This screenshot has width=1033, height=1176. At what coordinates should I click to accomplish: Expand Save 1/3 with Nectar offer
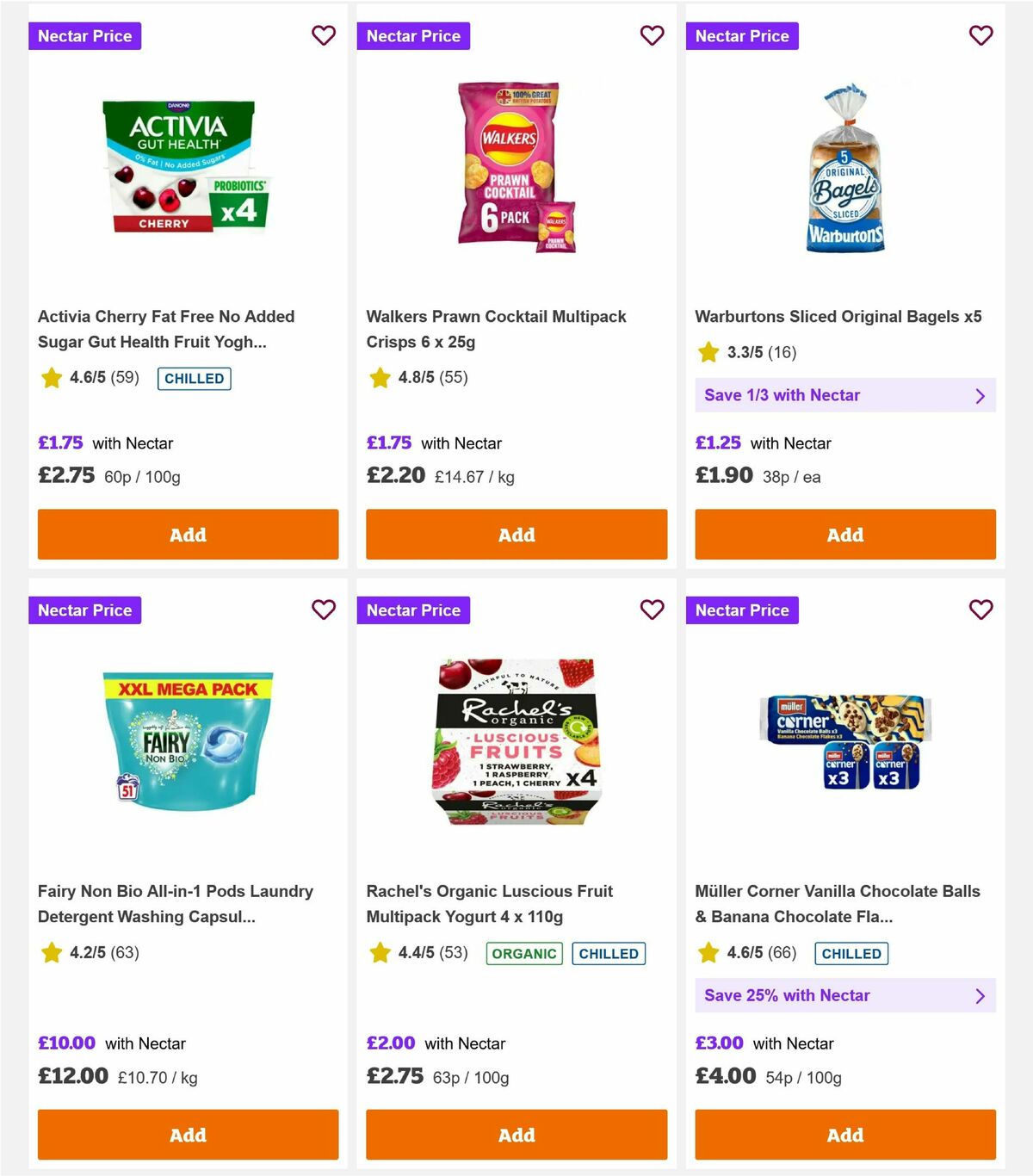(845, 395)
